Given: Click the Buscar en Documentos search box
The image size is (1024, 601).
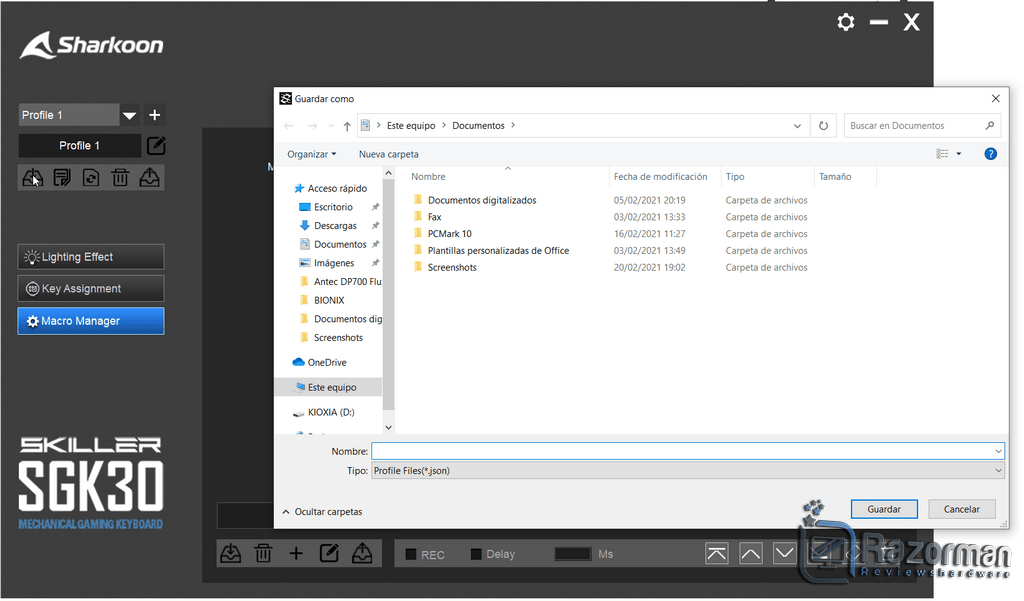Looking at the screenshot, I should (x=921, y=125).
